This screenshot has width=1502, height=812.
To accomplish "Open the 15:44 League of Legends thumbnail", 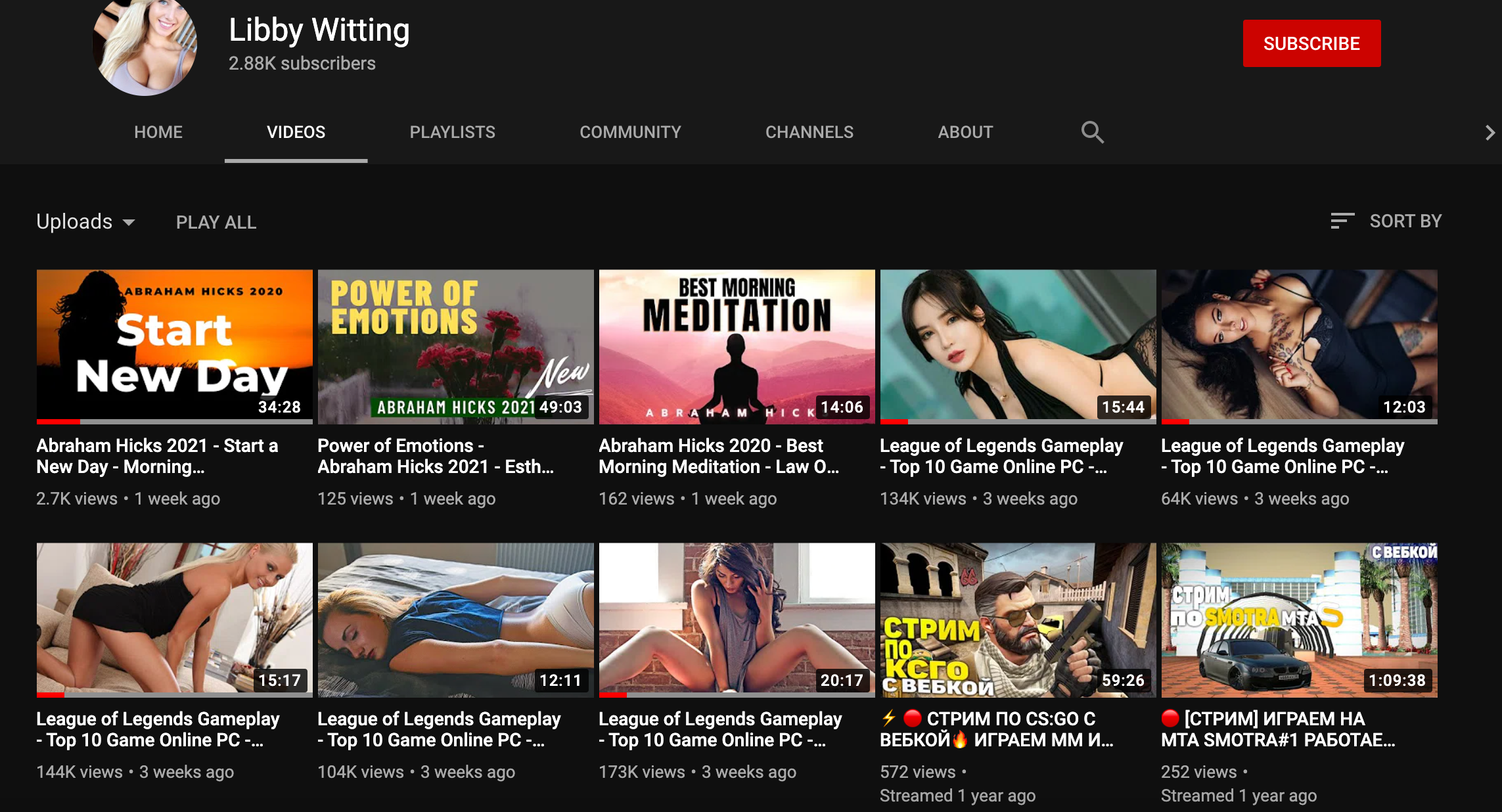I will point(1018,347).
